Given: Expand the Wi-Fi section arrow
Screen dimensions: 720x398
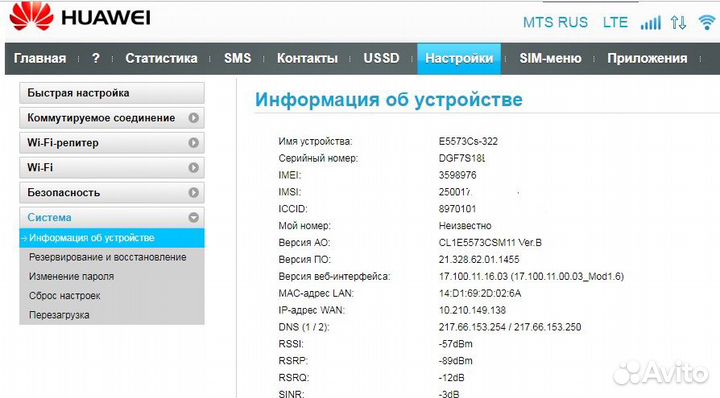Looking at the screenshot, I should [x=194, y=168].
